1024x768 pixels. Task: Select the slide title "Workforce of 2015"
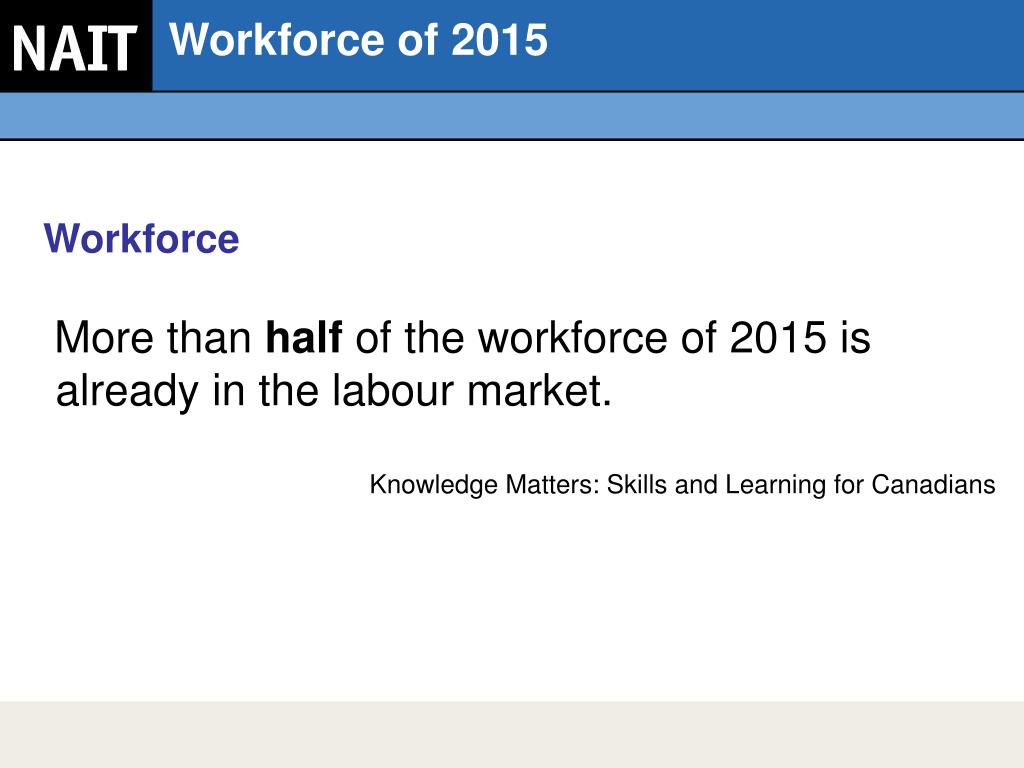[x=358, y=40]
